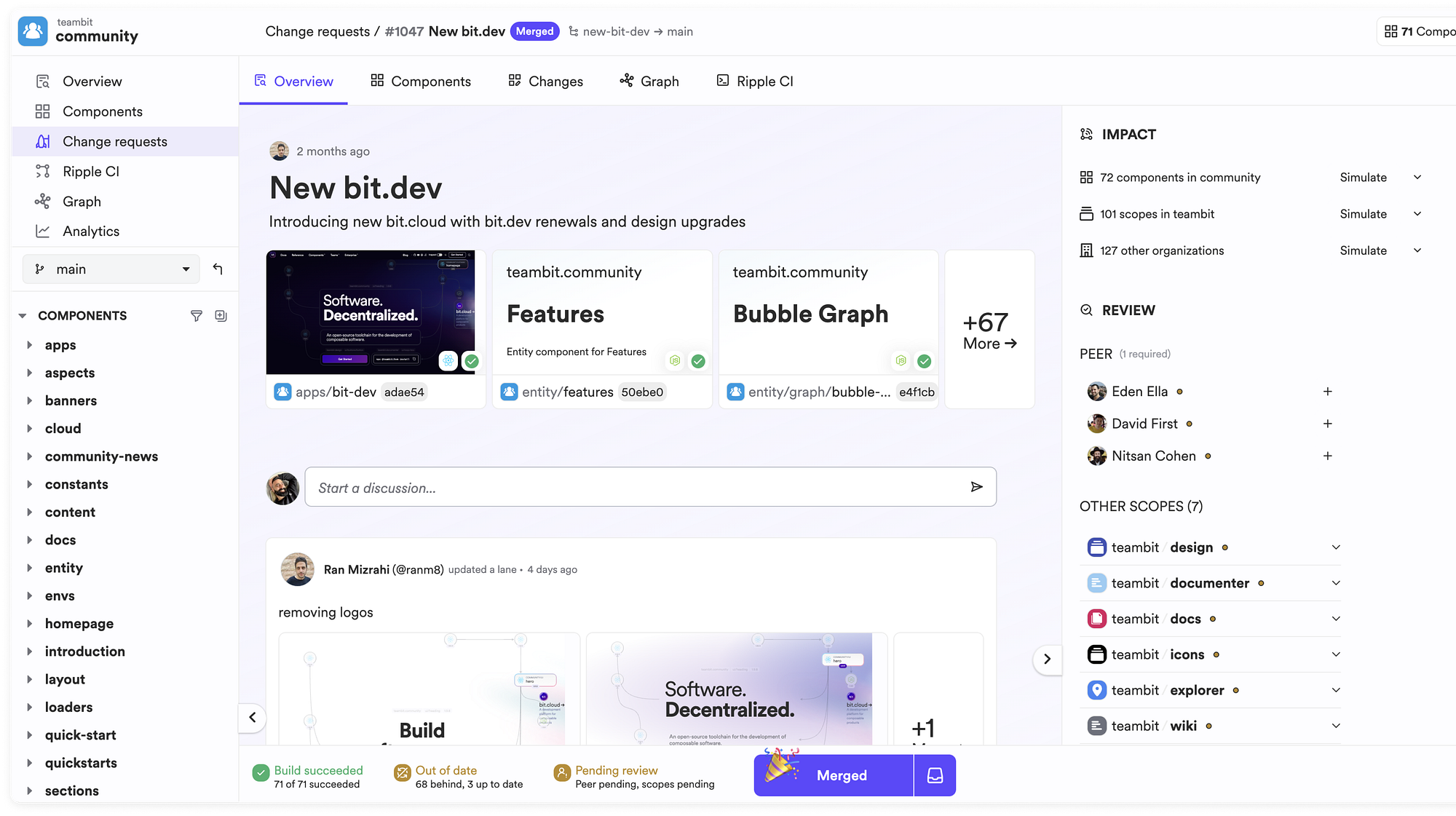Expand 127 other organizations impact row

[x=1417, y=250]
